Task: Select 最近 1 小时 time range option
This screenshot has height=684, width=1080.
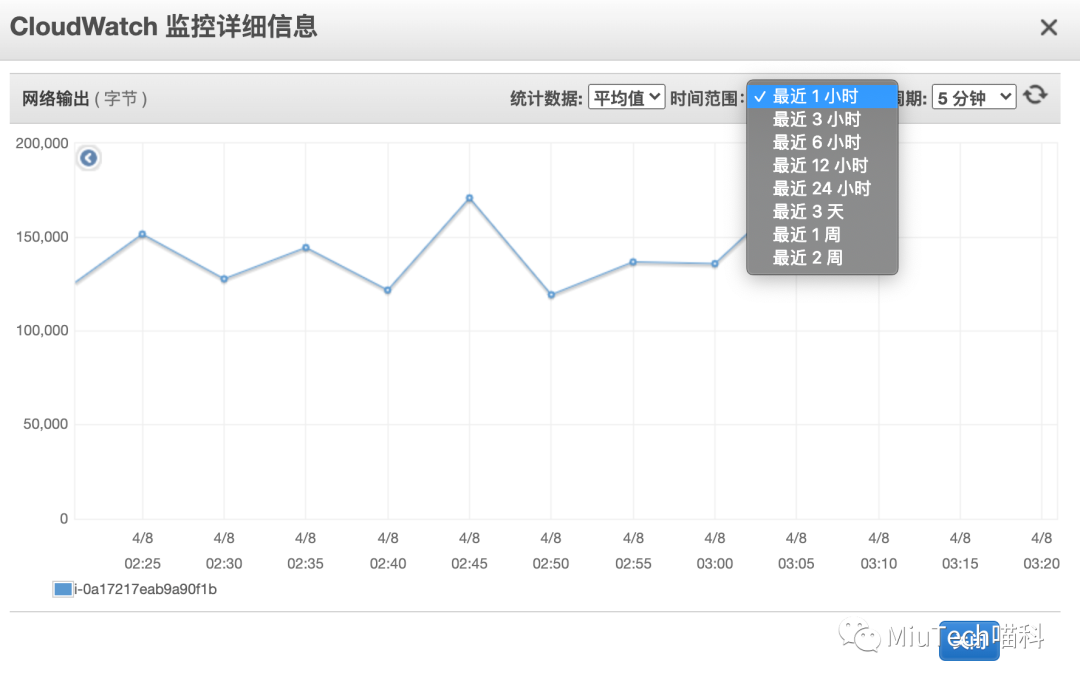Action: (822, 96)
